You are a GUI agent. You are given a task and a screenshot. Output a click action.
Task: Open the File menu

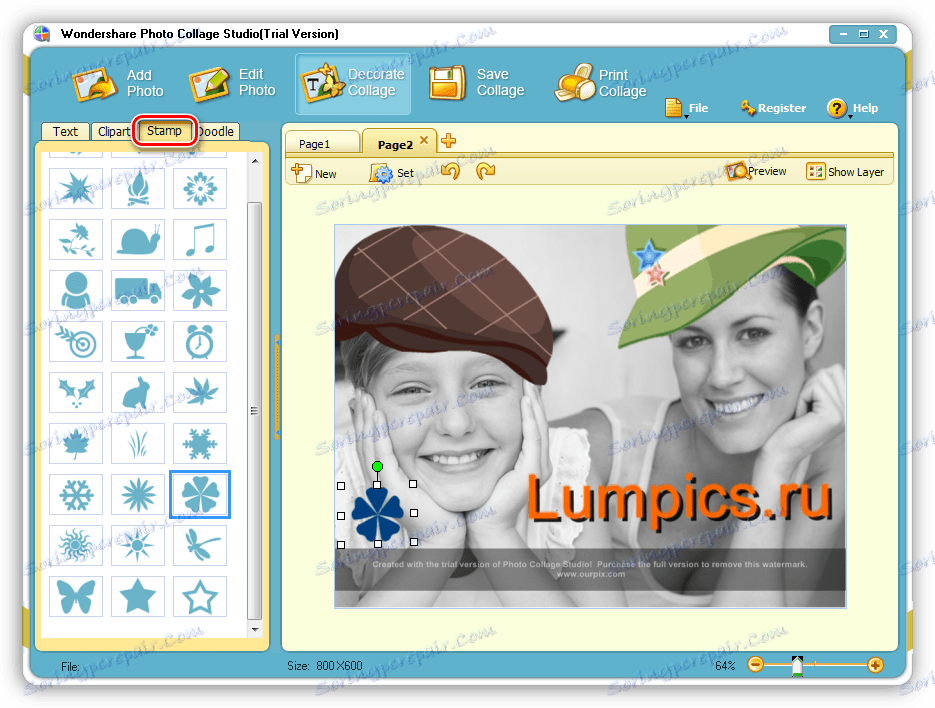tap(686, 108)
